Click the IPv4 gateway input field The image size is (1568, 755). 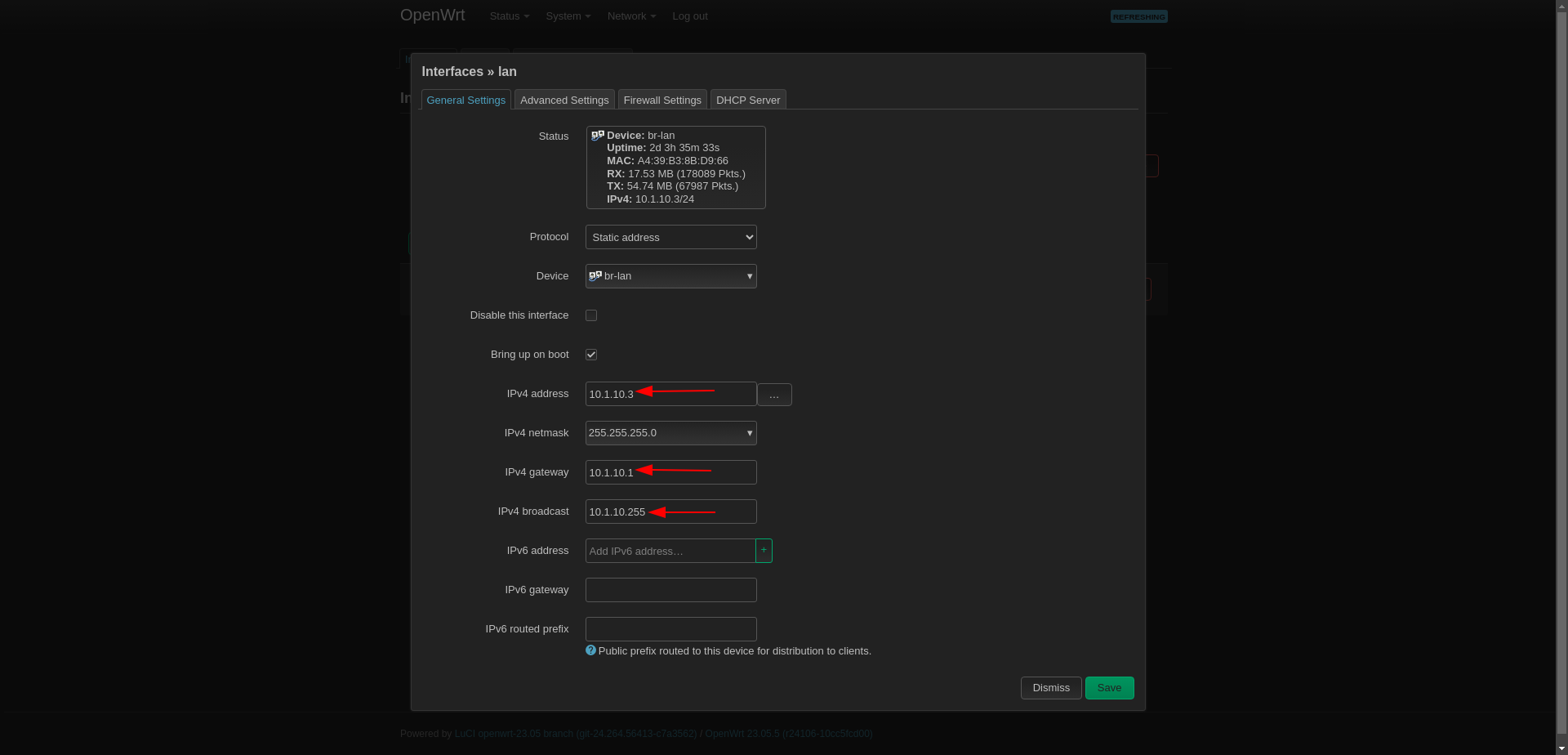tap(671, 472)
